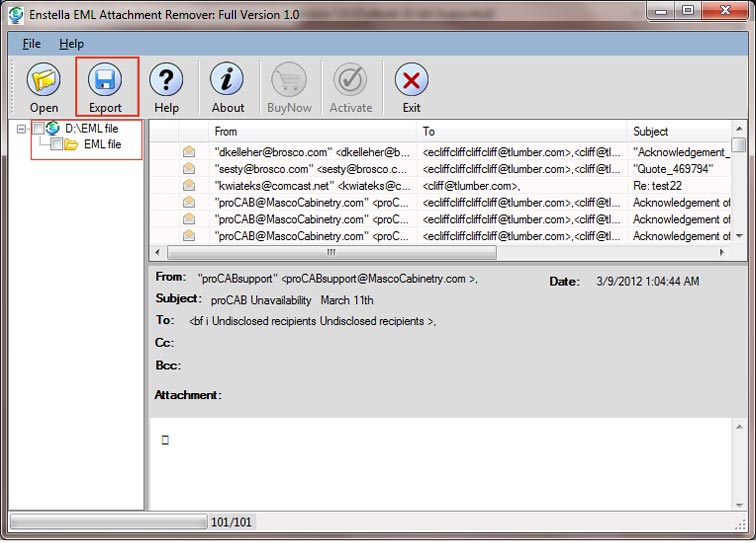Open the Help question mark icon
This screenshot has width=756, height=543.
(166, 80)
